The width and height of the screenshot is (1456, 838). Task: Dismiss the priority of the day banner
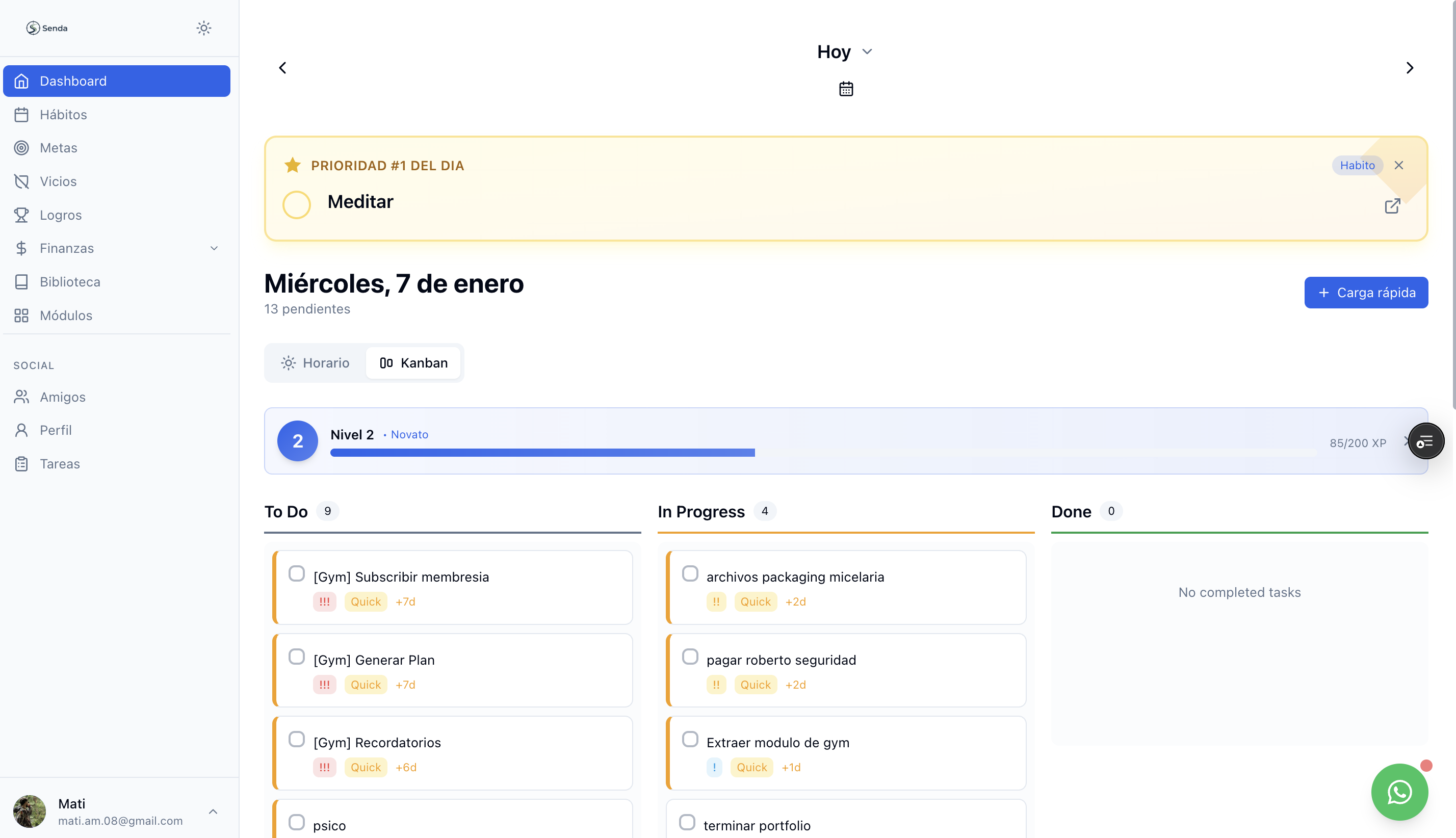click(x=1398, y=165)
